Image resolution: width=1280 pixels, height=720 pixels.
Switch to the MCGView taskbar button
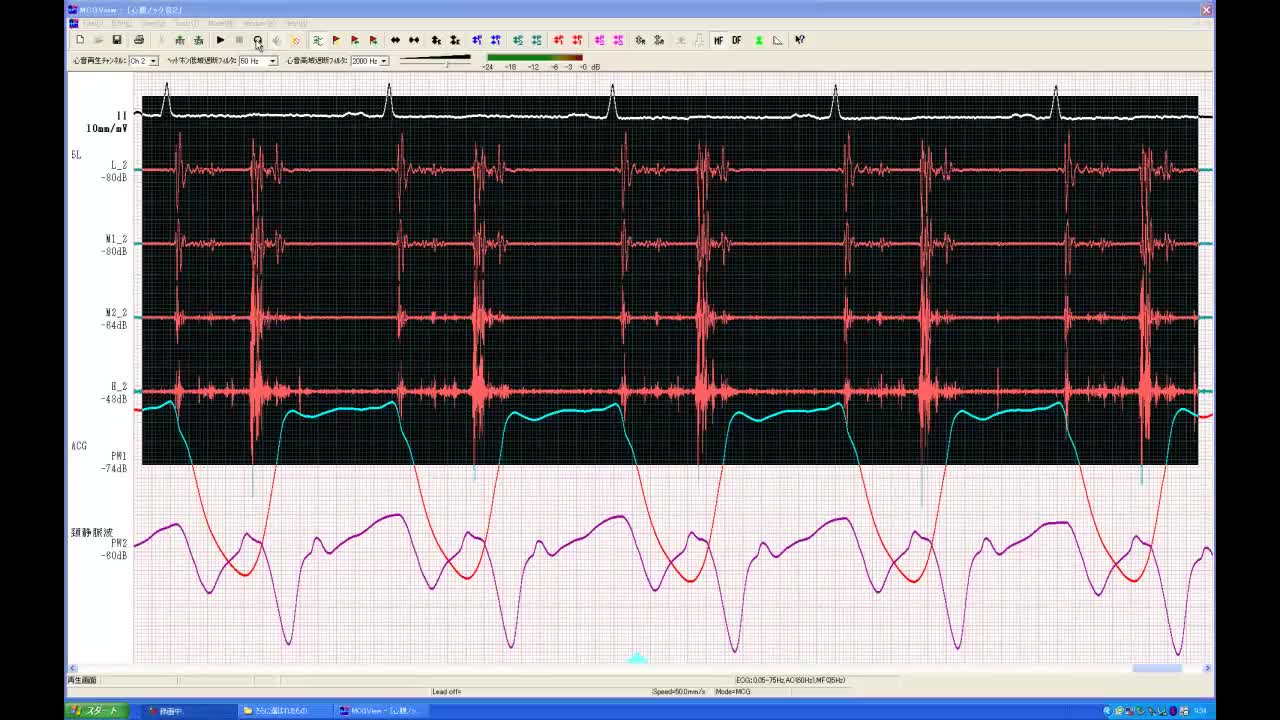click(x=380, y=711)
